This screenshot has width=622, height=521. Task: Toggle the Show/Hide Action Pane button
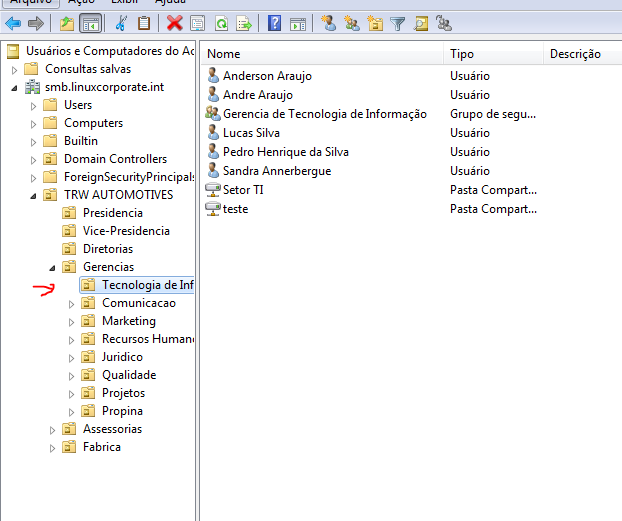298,24
